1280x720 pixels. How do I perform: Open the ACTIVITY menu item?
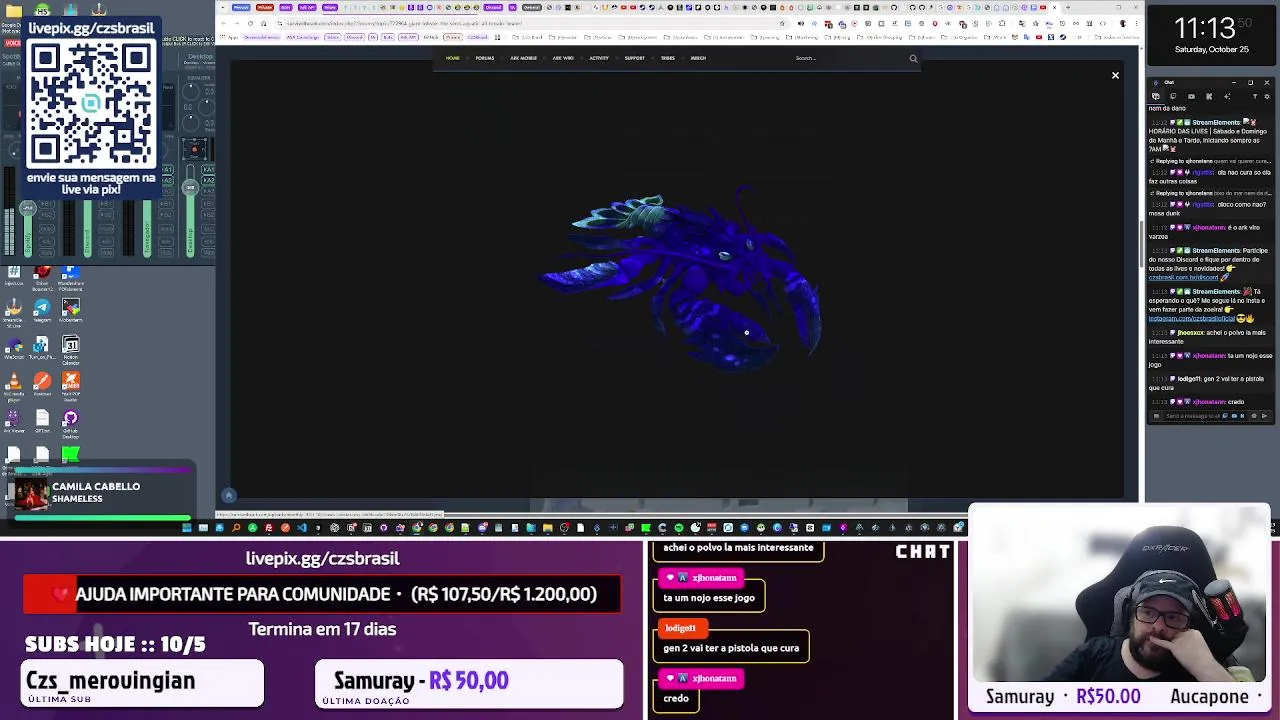tap(599, 58)
